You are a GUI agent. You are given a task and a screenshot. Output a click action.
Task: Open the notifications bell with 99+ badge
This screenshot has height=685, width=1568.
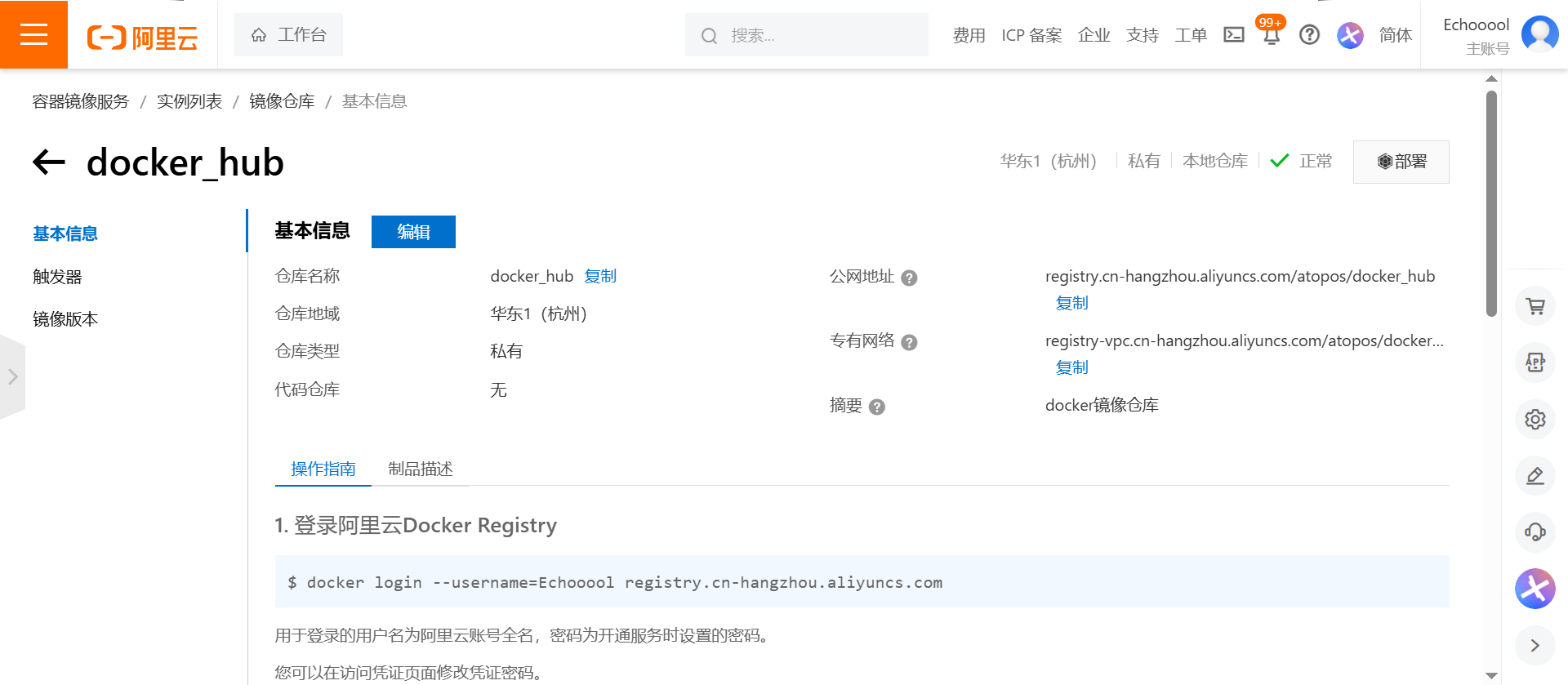(x=1271, y=34)
